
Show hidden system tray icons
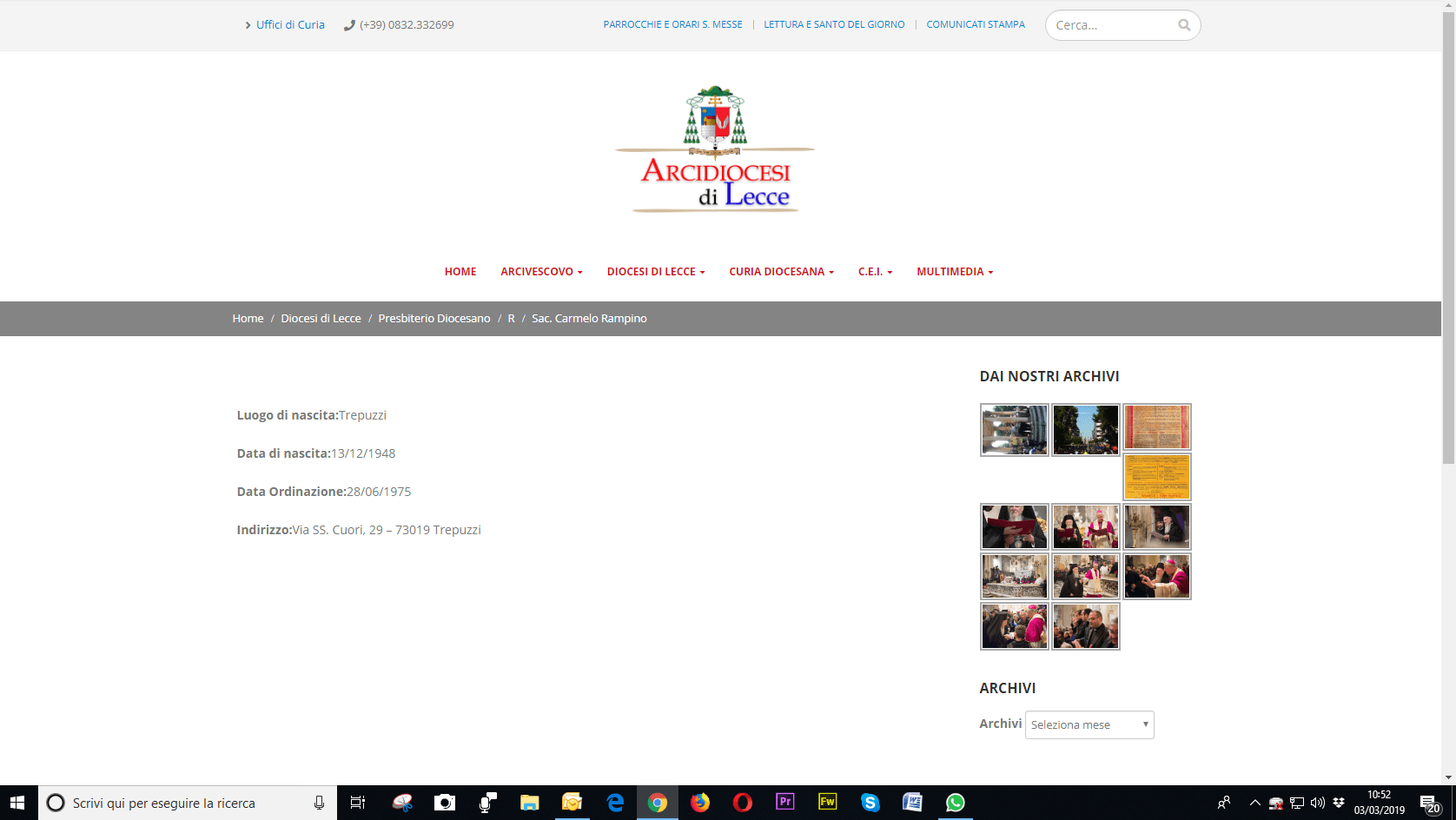click(x=1254, y=803)
